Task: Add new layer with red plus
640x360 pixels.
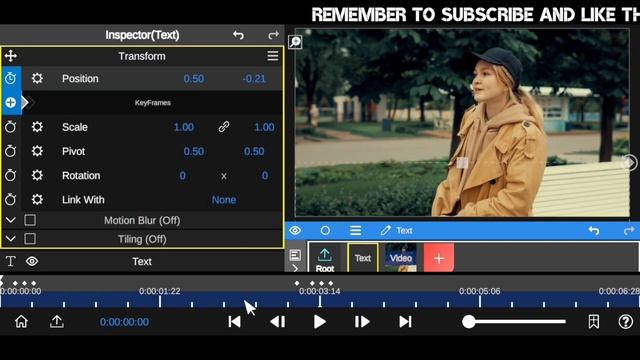Action: (439, 258)
